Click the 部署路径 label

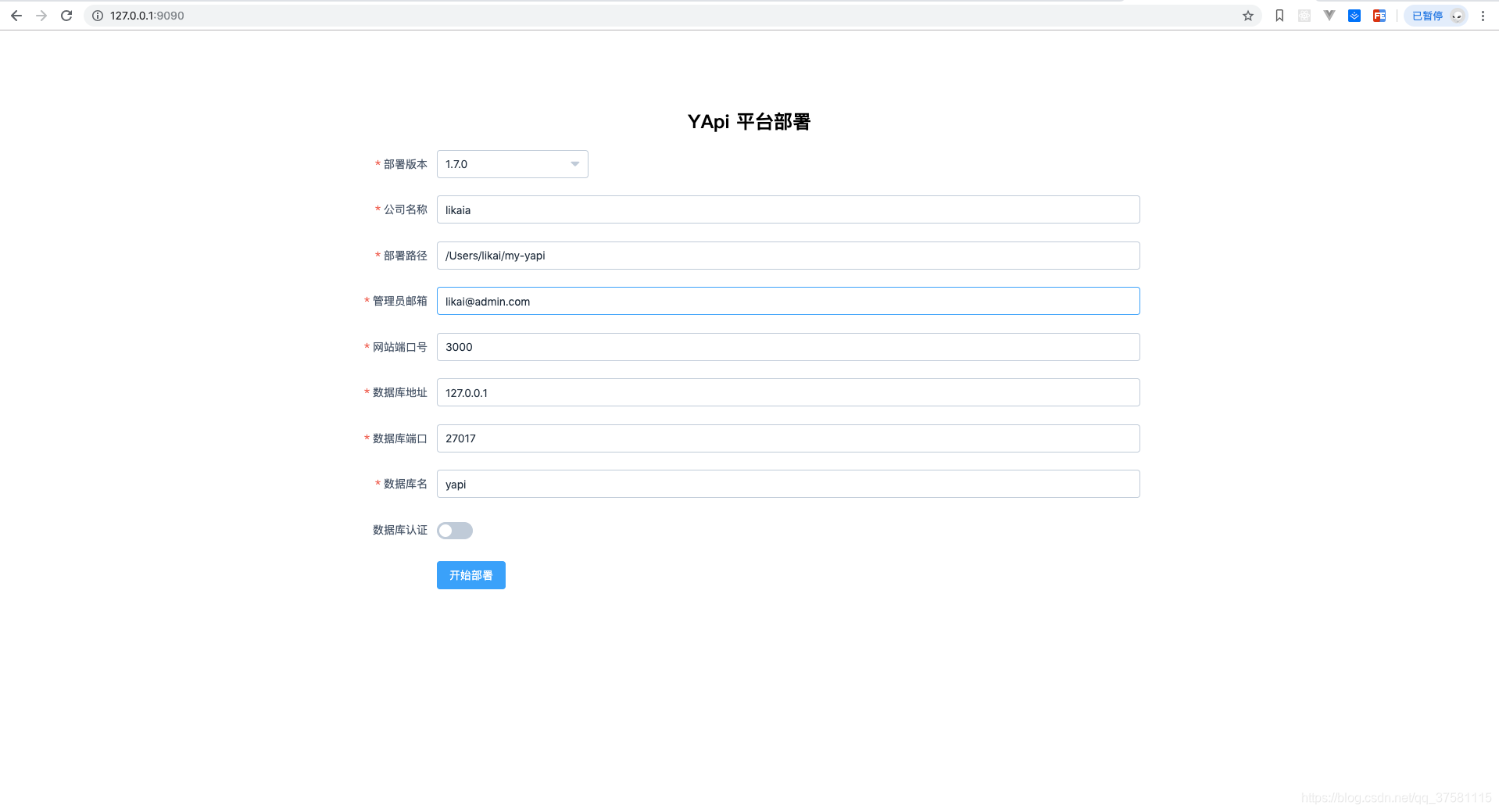(x=406, y=256)
